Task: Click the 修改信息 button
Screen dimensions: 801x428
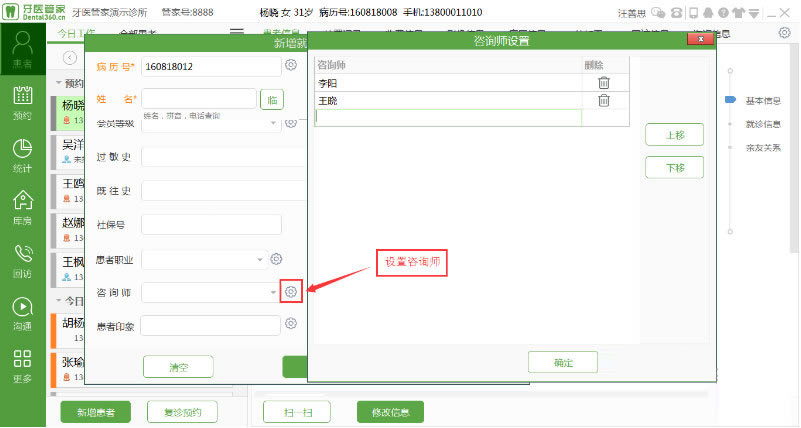Action: tap(390, 412)
